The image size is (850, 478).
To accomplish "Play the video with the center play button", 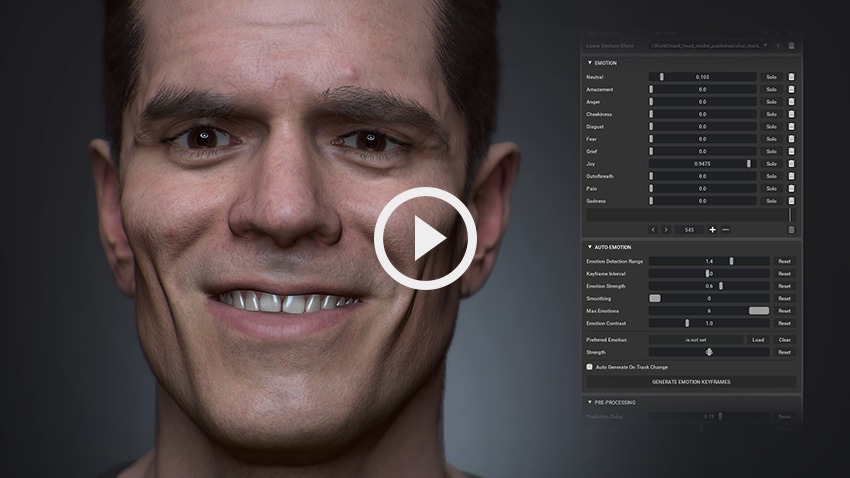I will coord(425,239).
